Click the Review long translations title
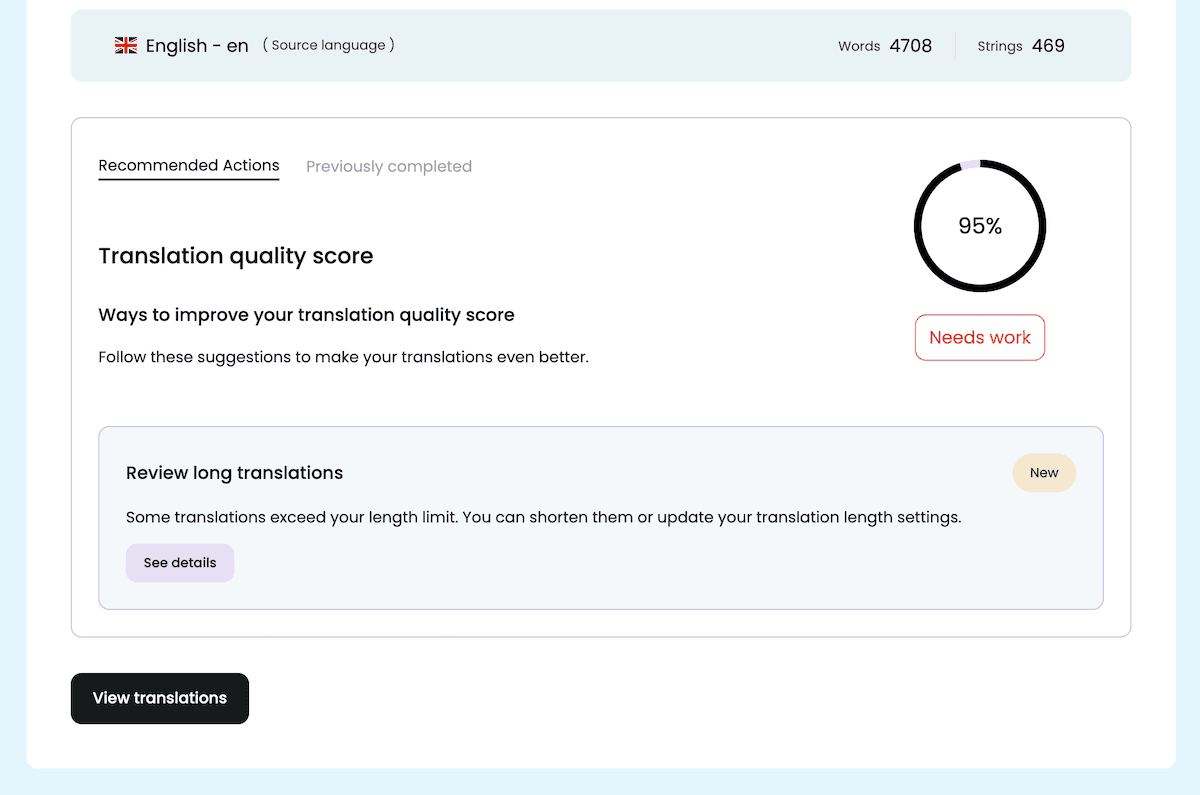The image size is (1200, 795). click(x=234, y=473)
